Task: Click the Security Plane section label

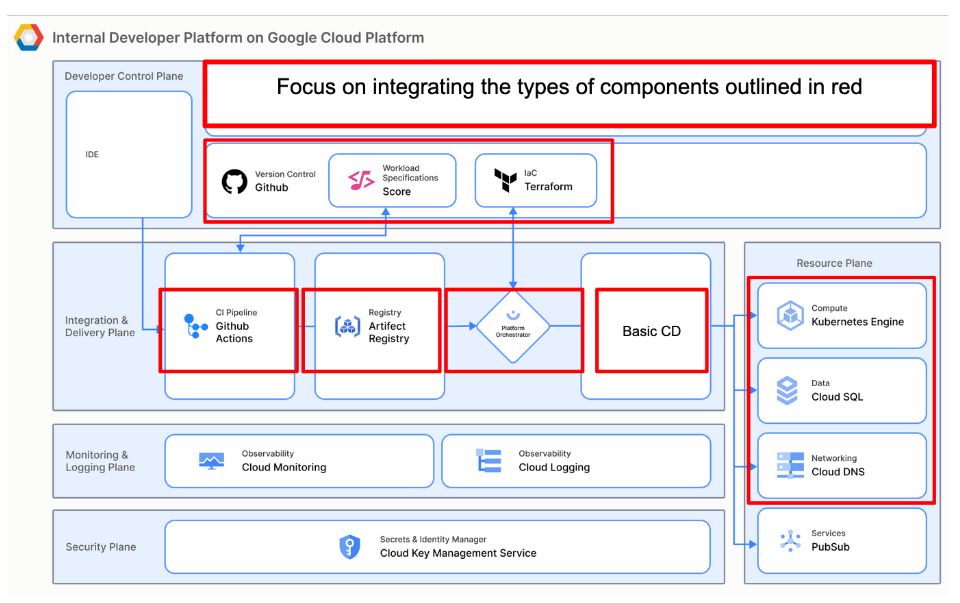Action: point(99,547)
